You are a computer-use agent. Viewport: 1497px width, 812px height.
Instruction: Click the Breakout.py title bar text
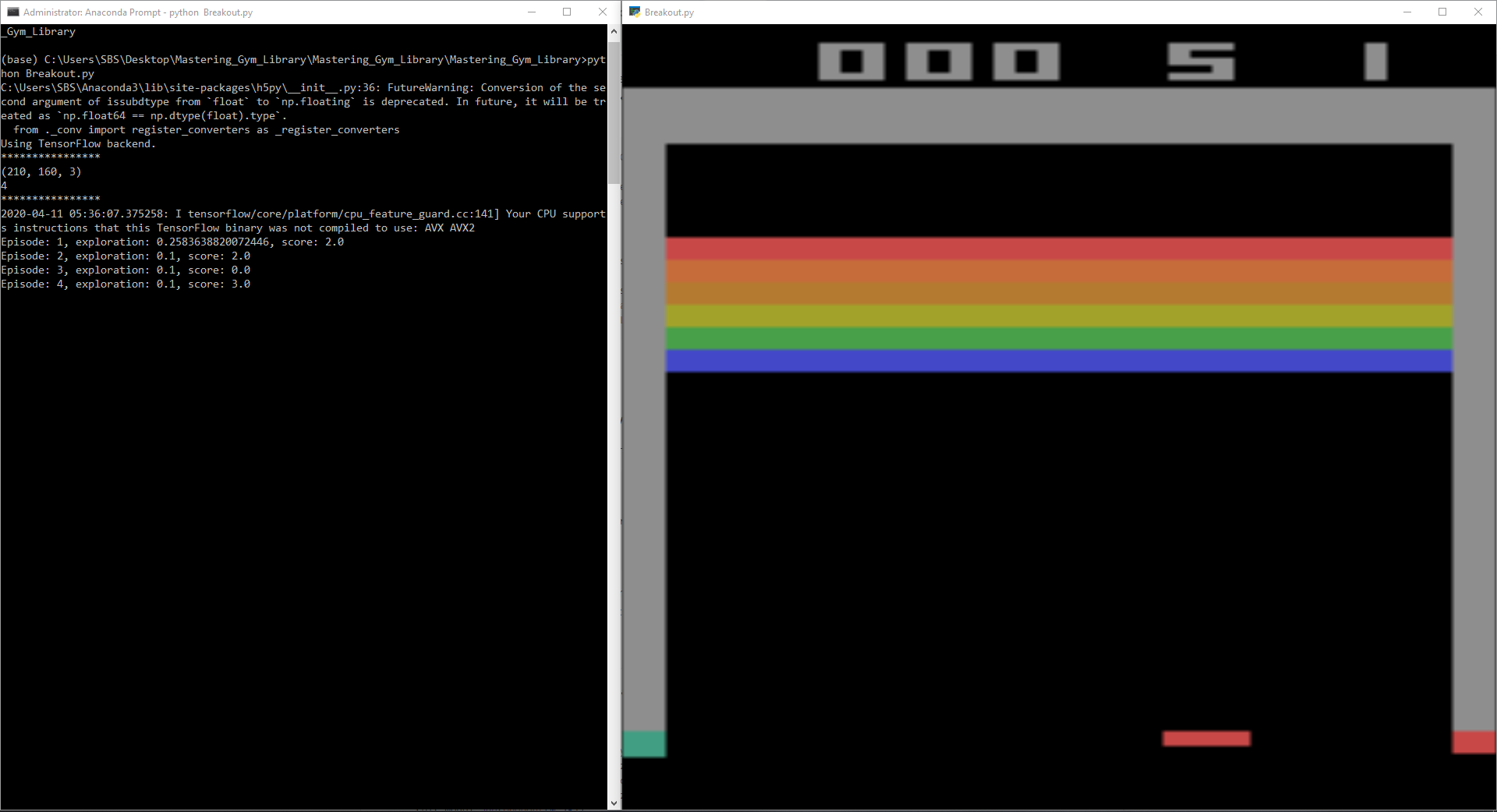click(669, 12)
